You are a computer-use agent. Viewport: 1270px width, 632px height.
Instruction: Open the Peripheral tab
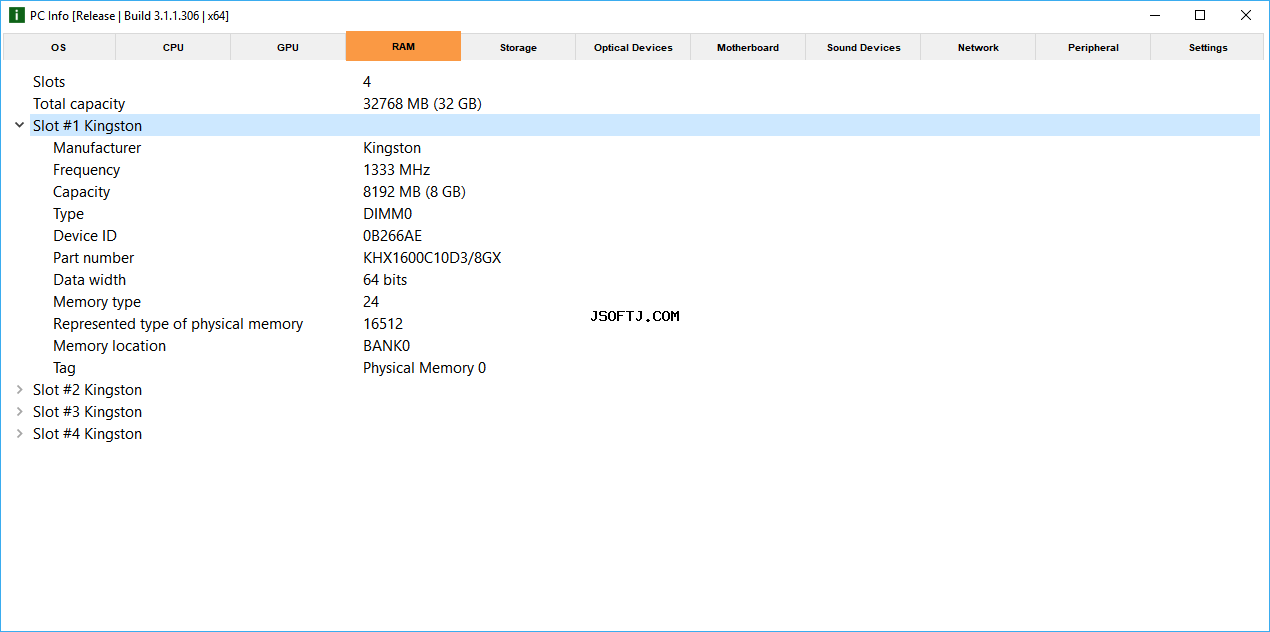coord(1093,47)
